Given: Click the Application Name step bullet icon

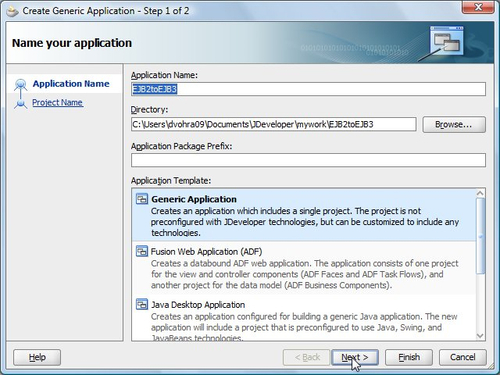Looking at the screenshot, I should (x=21, y=84).
